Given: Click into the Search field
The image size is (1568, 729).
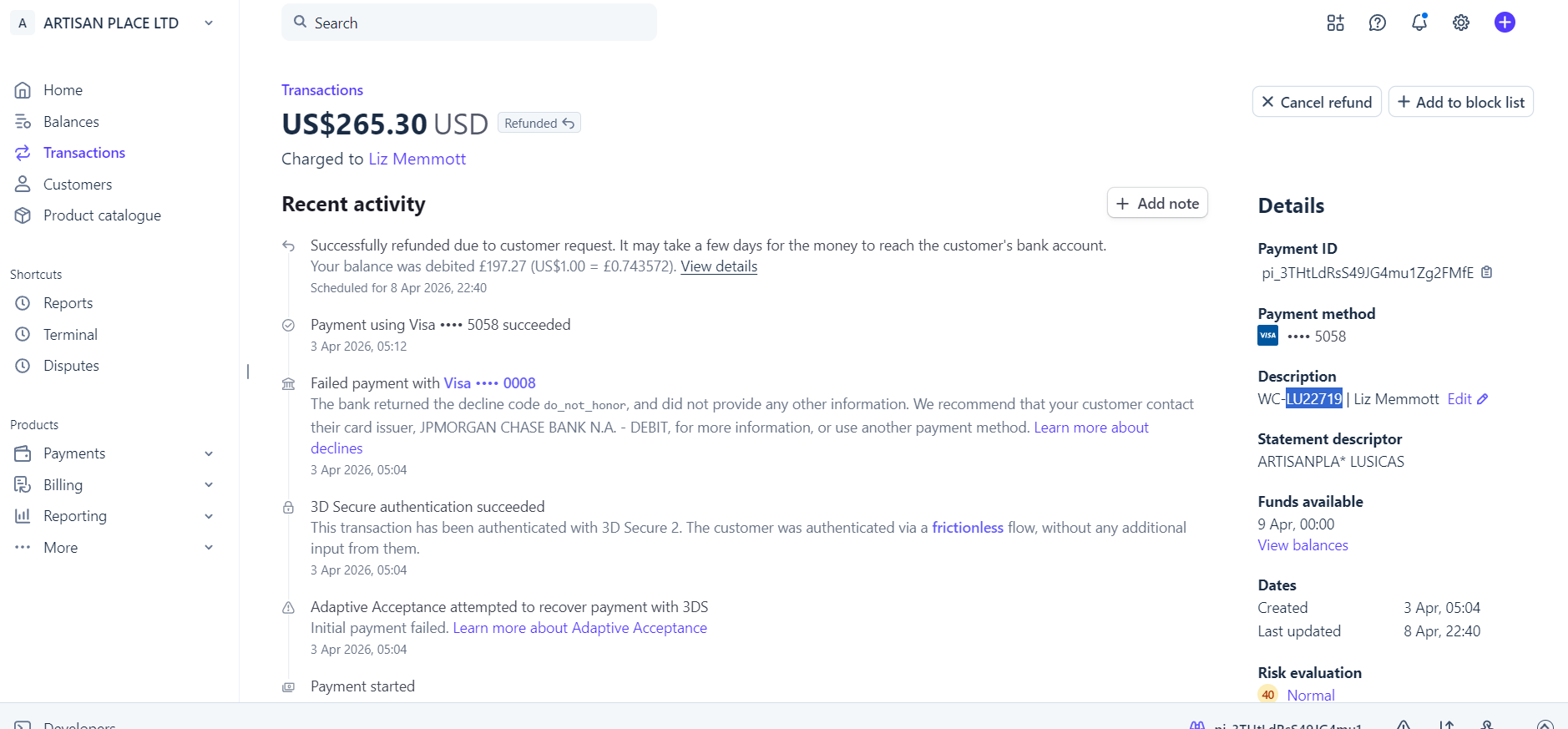Looking at the screenshot, I should click(x=476, y=23).
